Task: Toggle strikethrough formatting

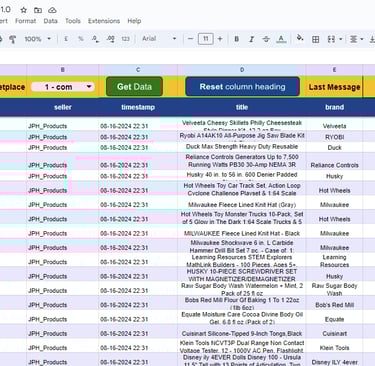Action: point(266,39)
